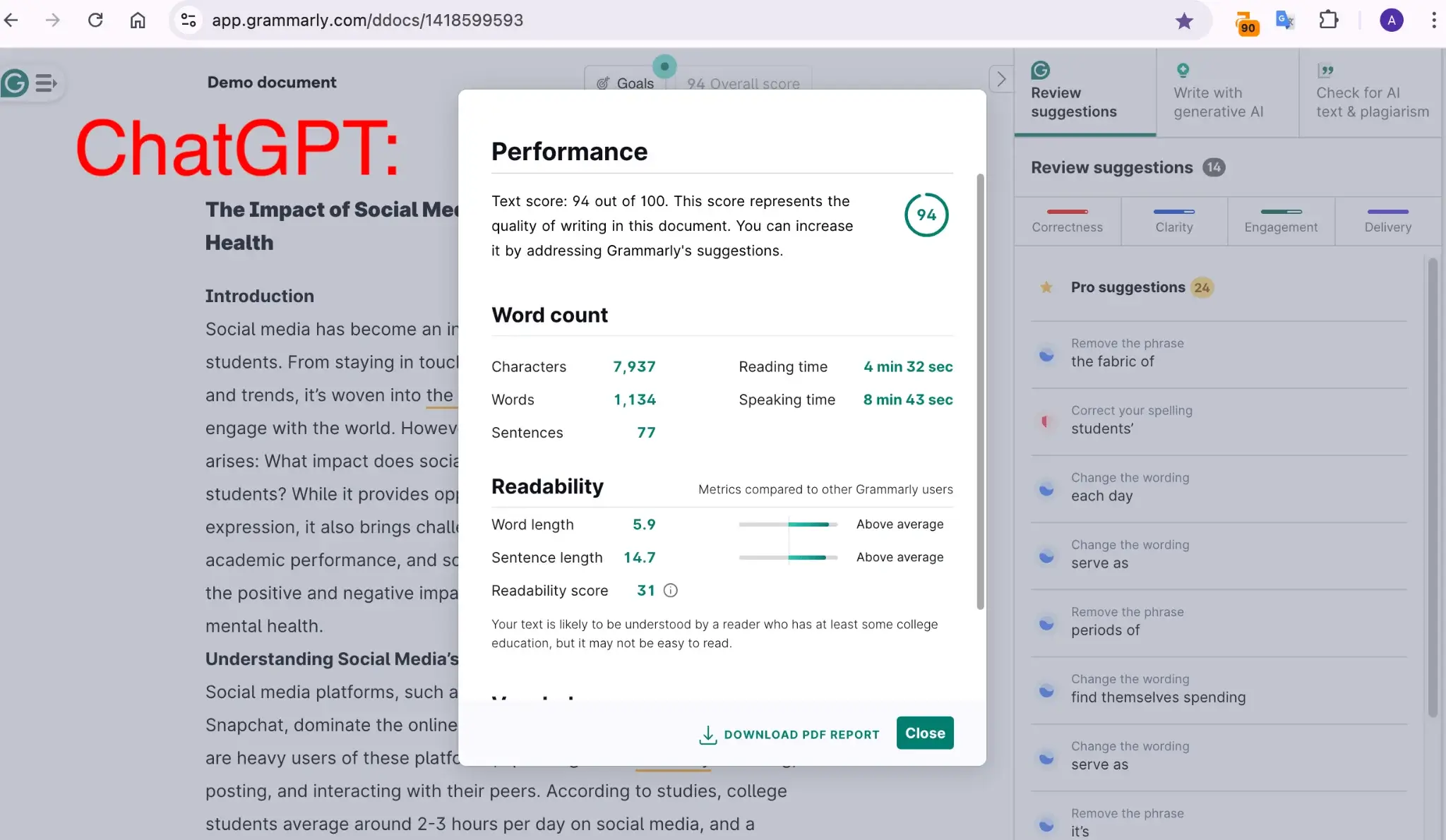
Task: Click the Close button
Action: [x=925, y=733]
